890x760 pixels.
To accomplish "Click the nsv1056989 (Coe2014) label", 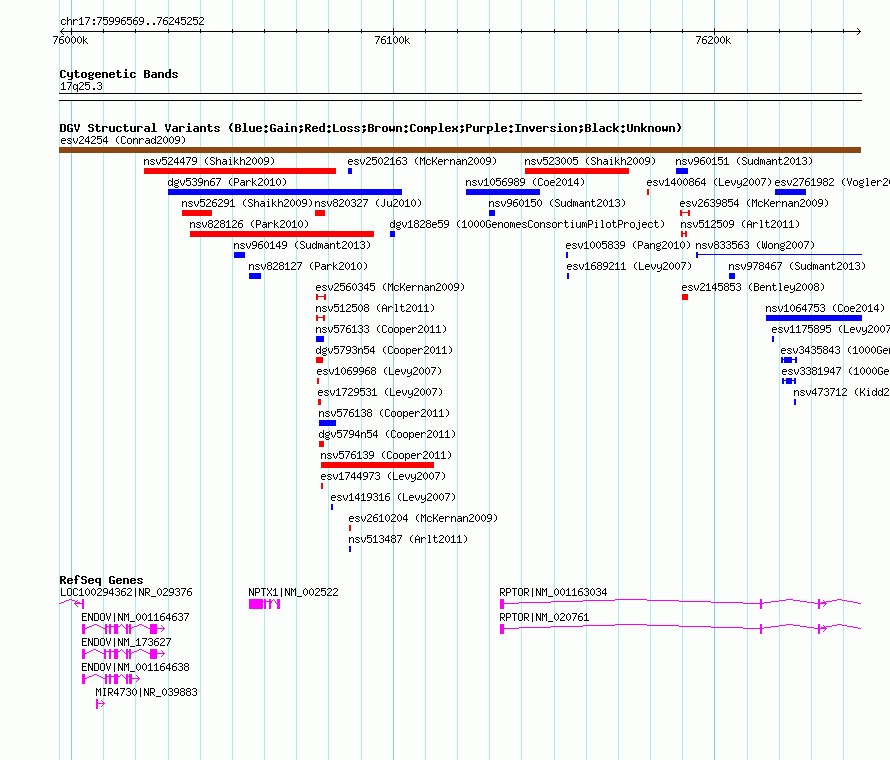I will (525, 182).
